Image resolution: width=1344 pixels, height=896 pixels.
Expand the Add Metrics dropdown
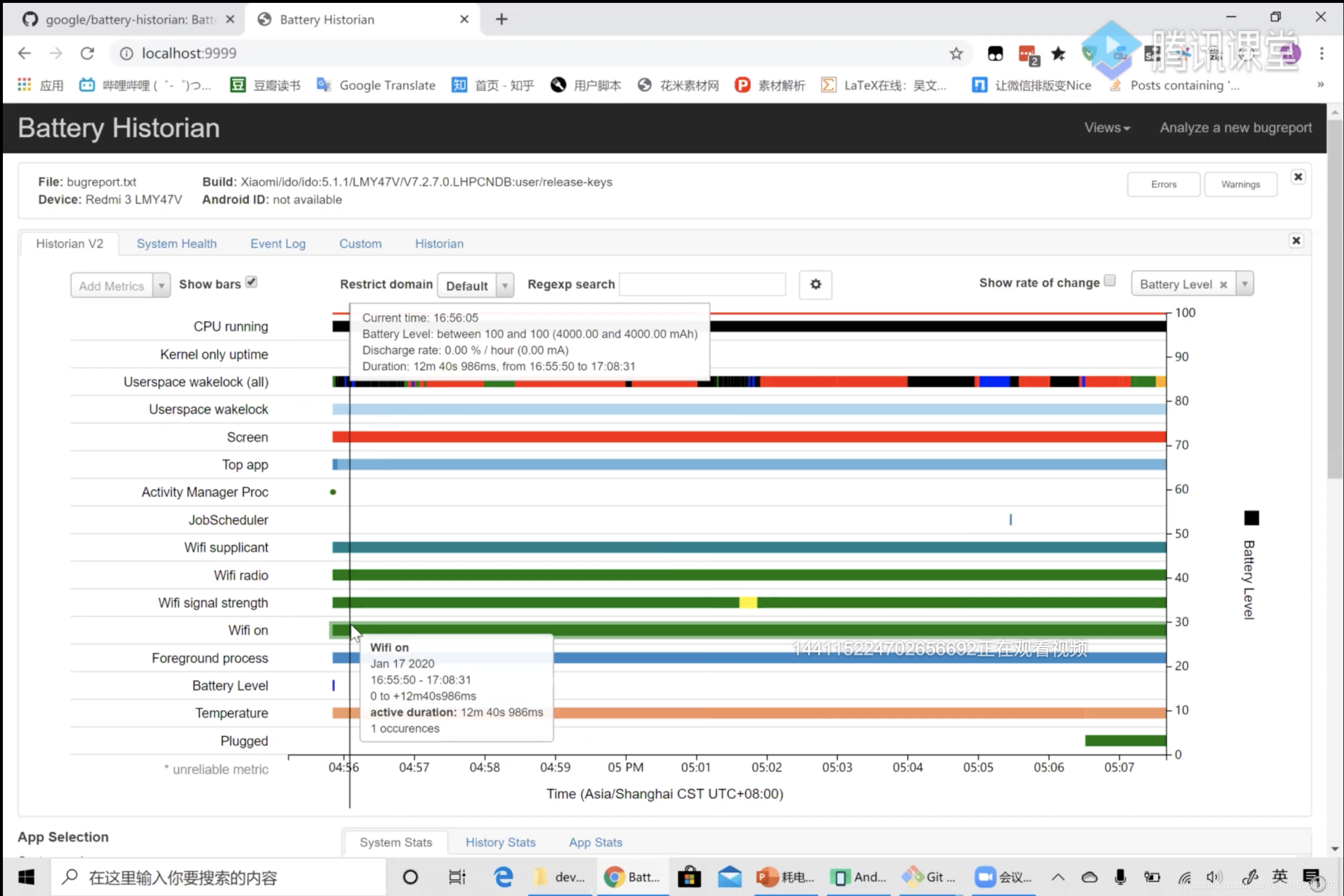coord(161,286)
